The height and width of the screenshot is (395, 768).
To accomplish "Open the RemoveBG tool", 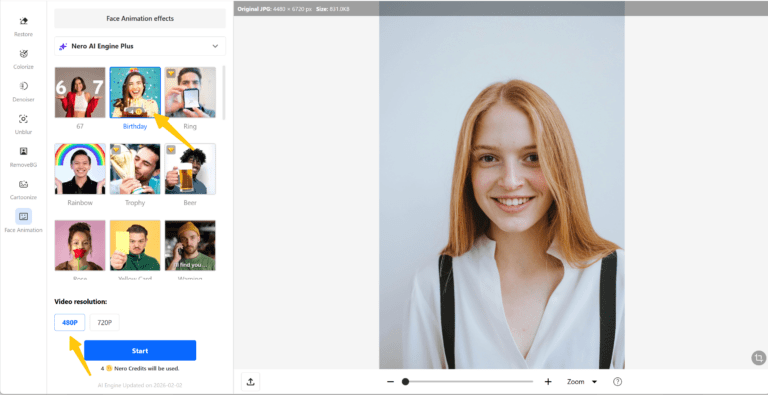I will coord(24,156).
